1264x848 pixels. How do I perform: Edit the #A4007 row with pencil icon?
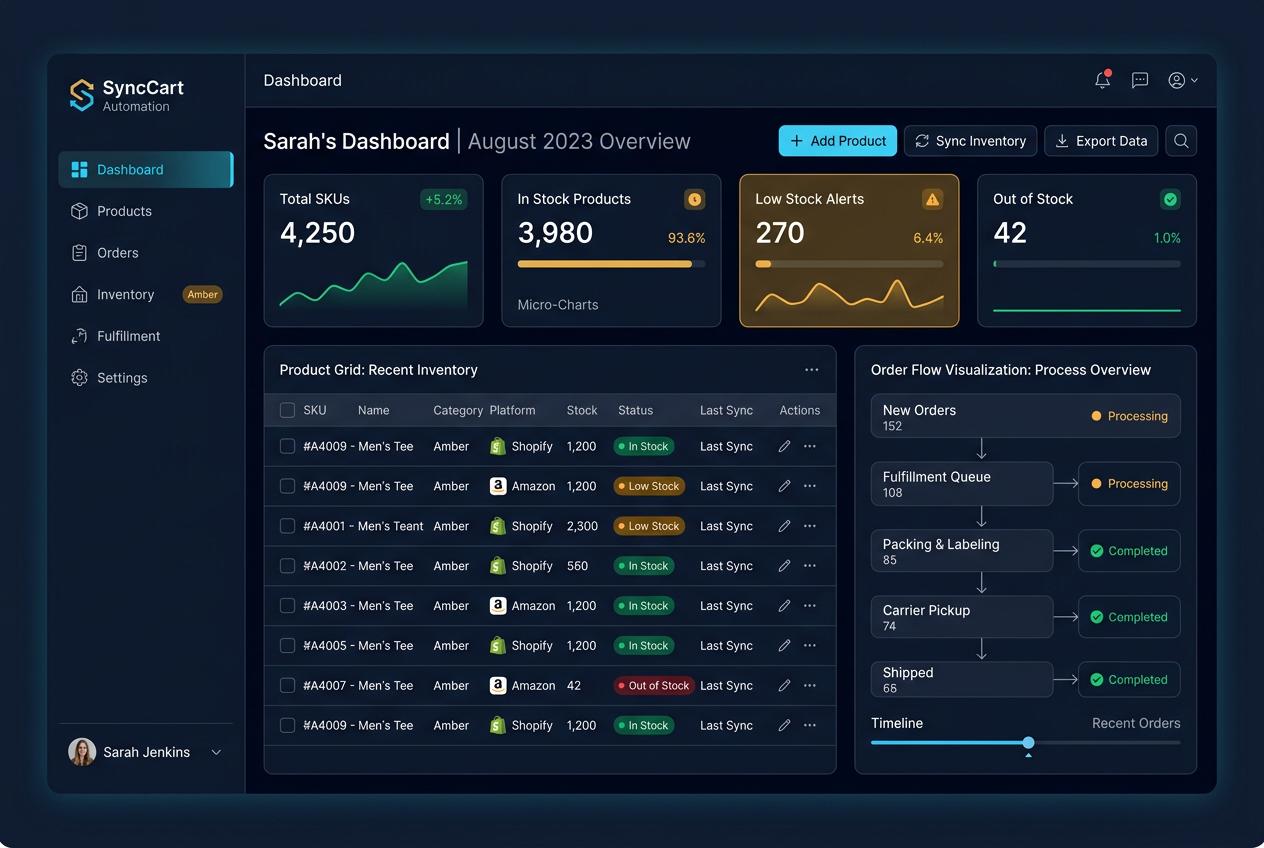pos(784,686)
